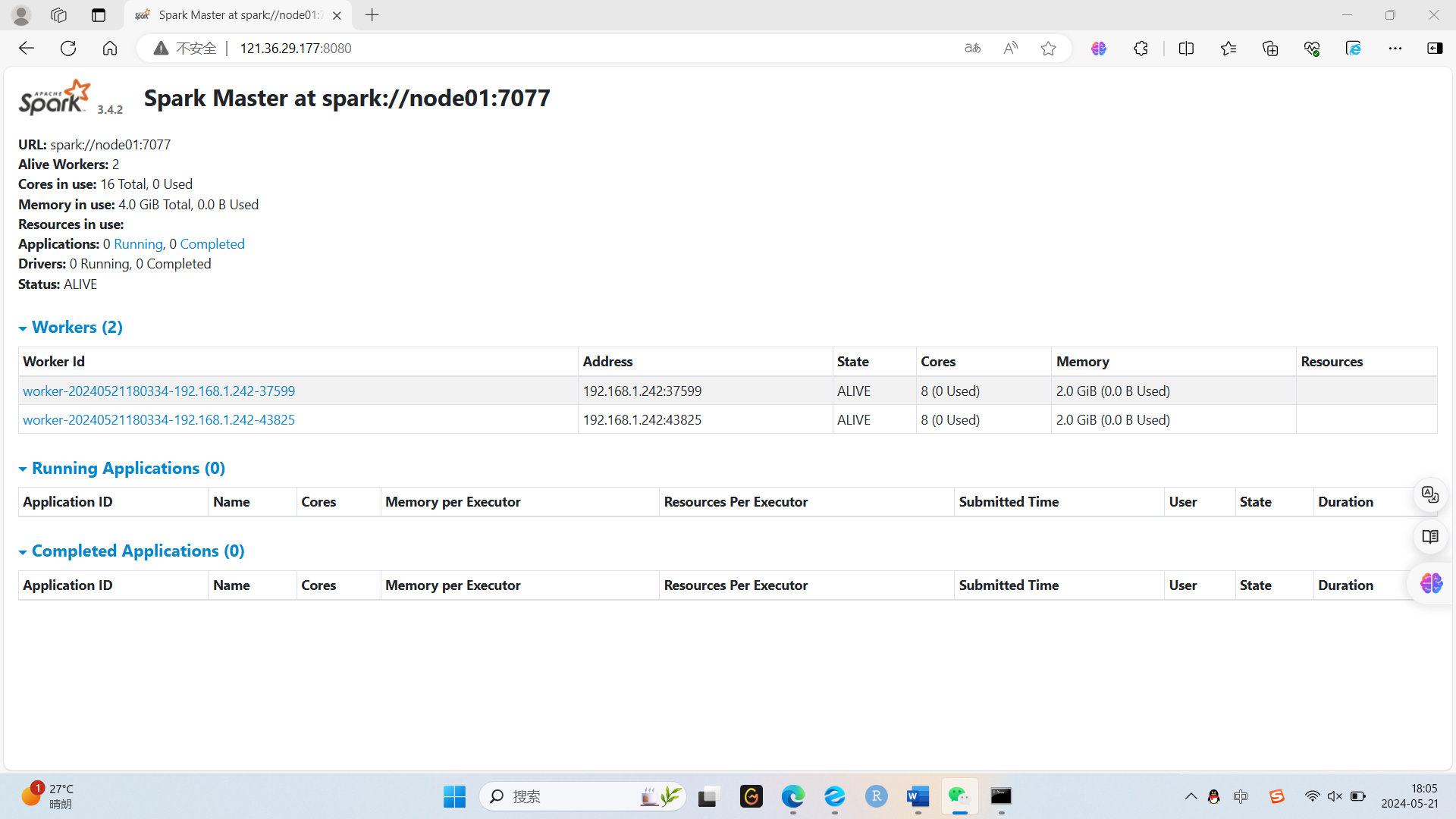Open the volume control in system tray
The image size is (1456, 819).
(1335, 796)
